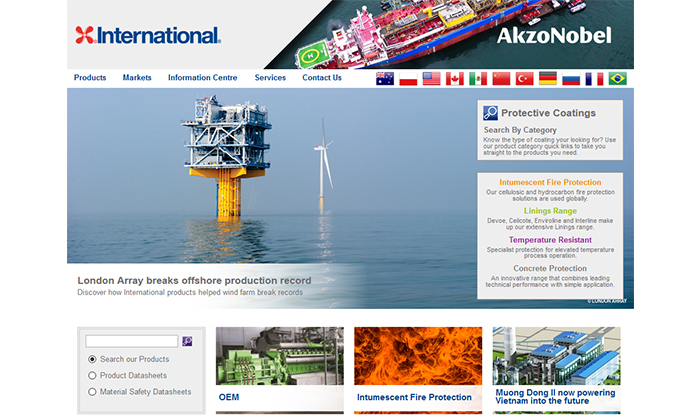700x420 pixels.
Task: Click Muong Dong II Vietnam card title
Action: [555, 397]
